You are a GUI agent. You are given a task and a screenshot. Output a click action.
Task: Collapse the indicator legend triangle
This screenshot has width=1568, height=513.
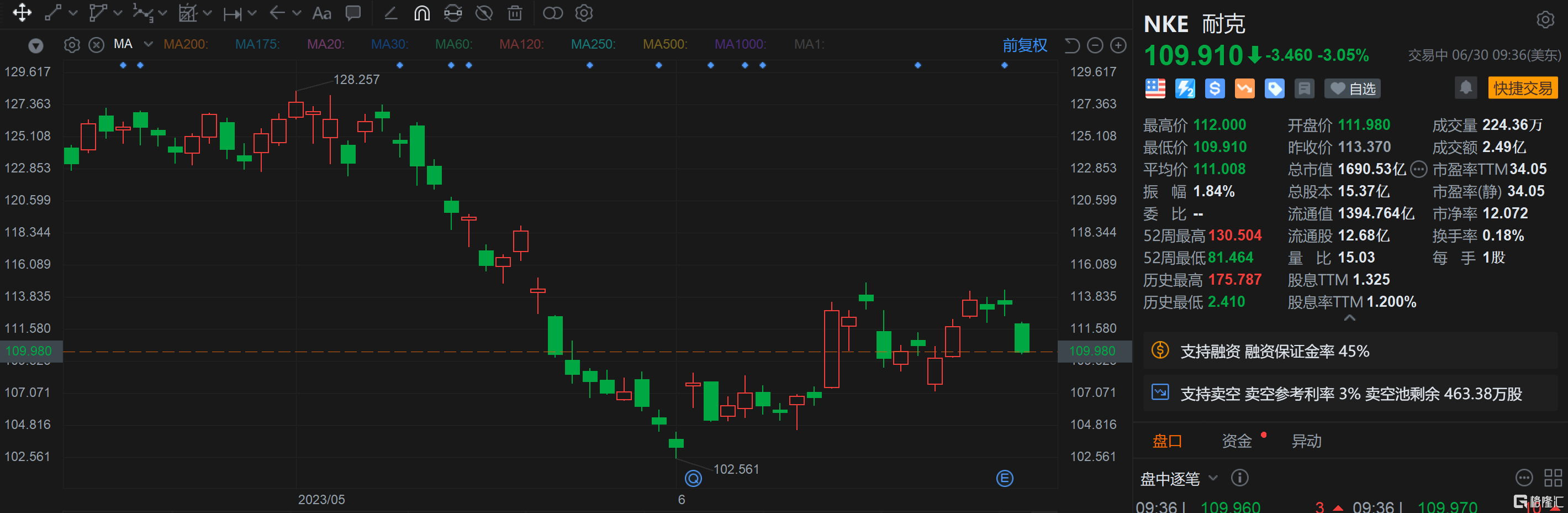[36, 45]
